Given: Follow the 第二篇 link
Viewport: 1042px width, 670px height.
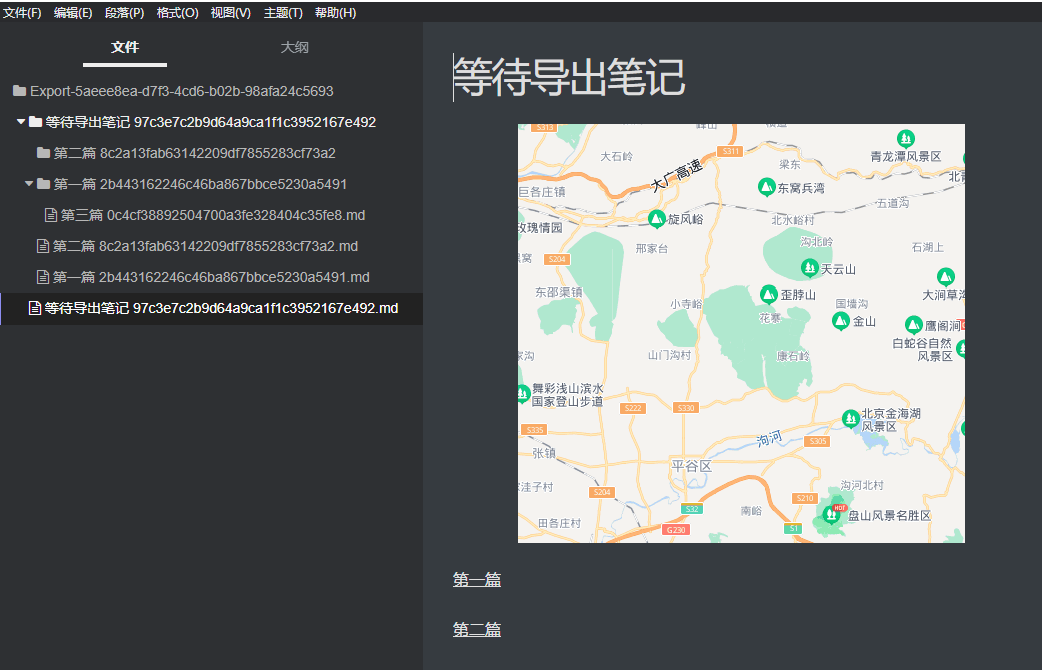Looking at the screenshot, I should 477,629.
